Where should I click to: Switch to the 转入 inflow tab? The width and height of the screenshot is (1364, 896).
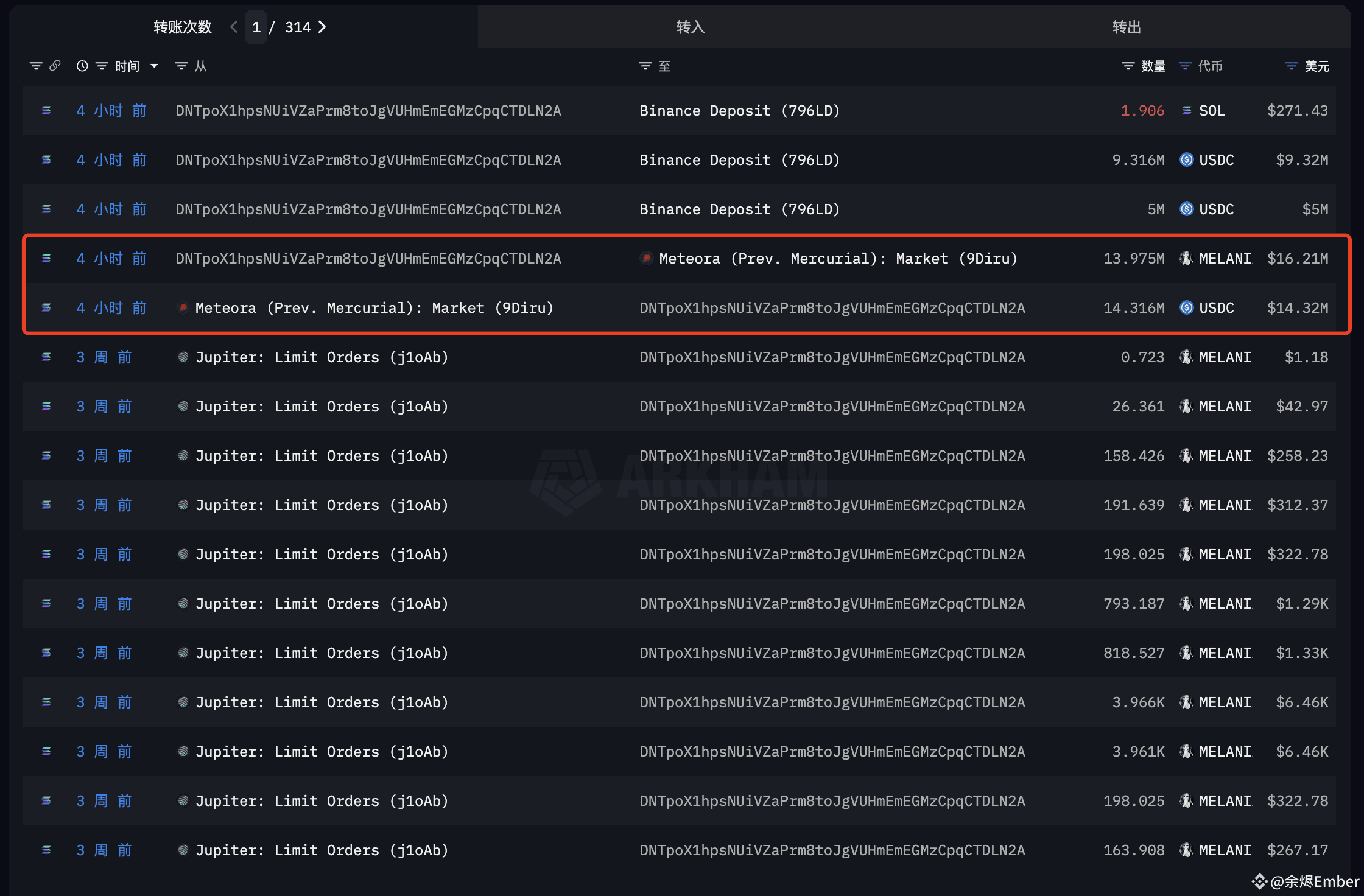[691, 27]
